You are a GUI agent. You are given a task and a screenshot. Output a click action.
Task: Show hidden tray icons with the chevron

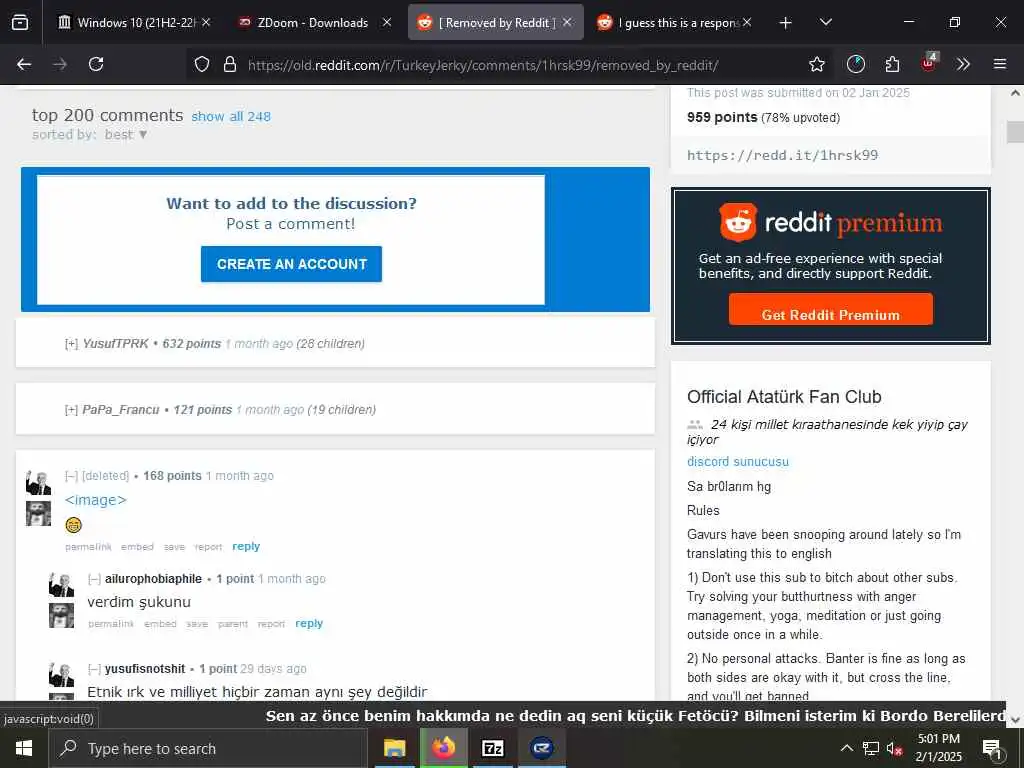[846, 748]
